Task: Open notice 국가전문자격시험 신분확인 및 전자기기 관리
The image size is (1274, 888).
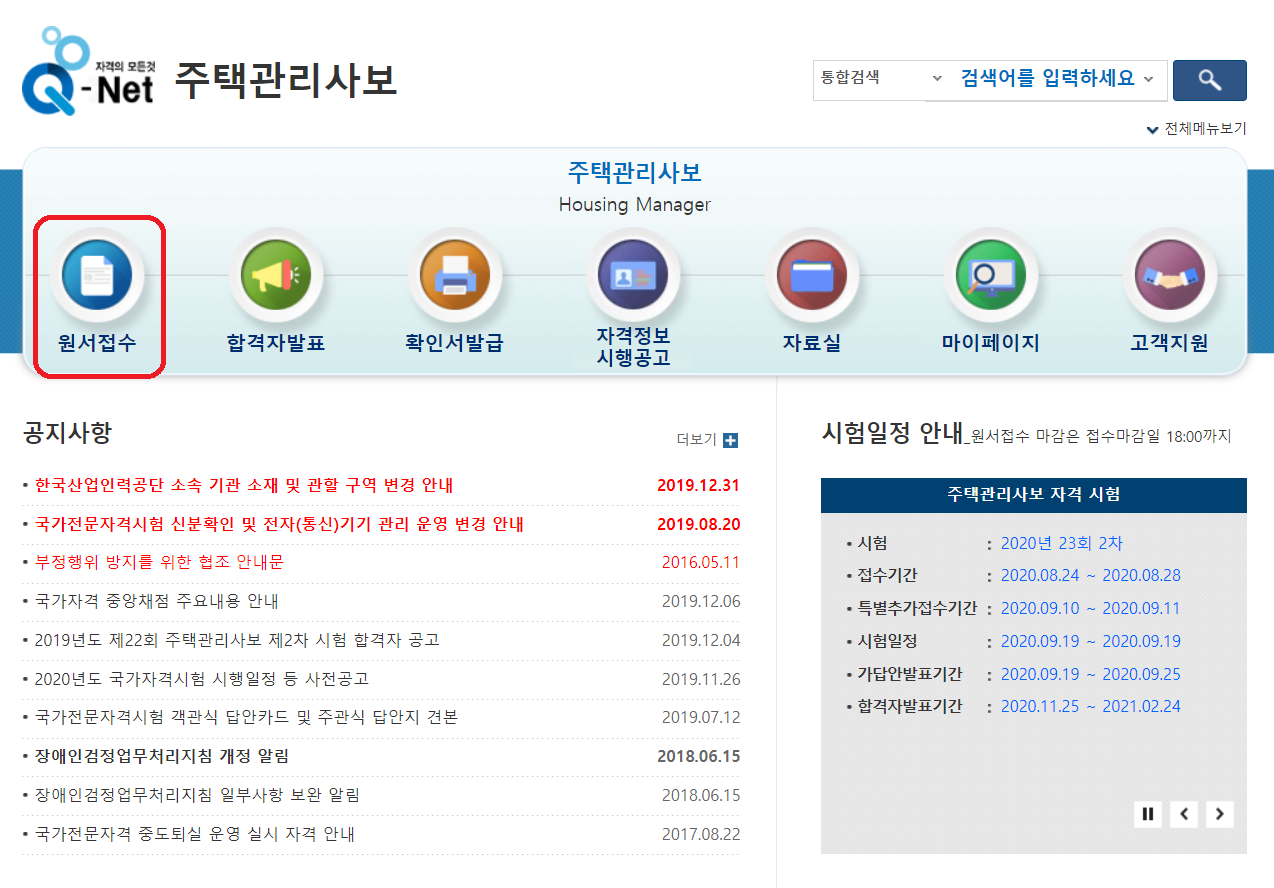Action: pyautogui.click(x=279, y=524)
